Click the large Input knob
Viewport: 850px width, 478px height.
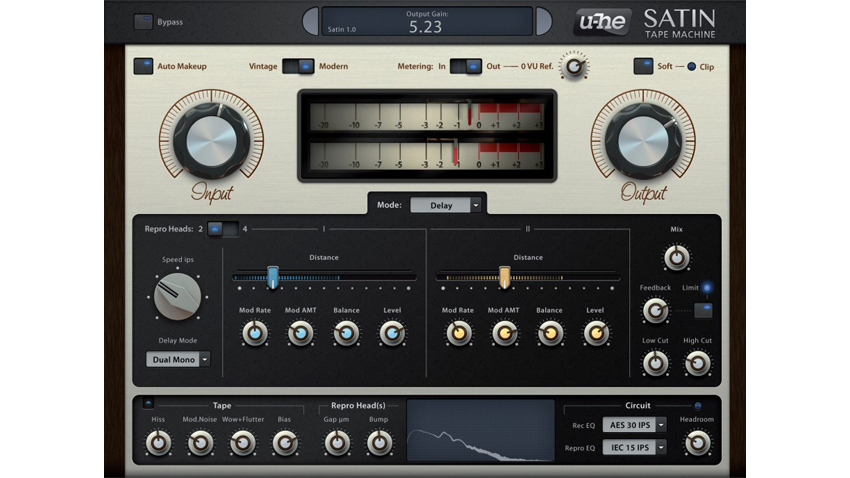[211, 140]
